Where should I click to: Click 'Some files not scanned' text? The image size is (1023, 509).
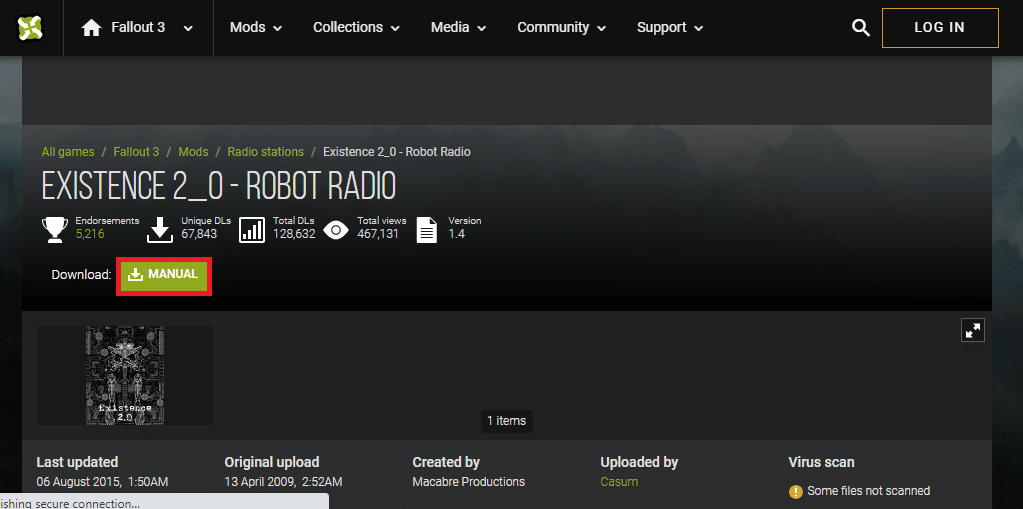[868, 491]
